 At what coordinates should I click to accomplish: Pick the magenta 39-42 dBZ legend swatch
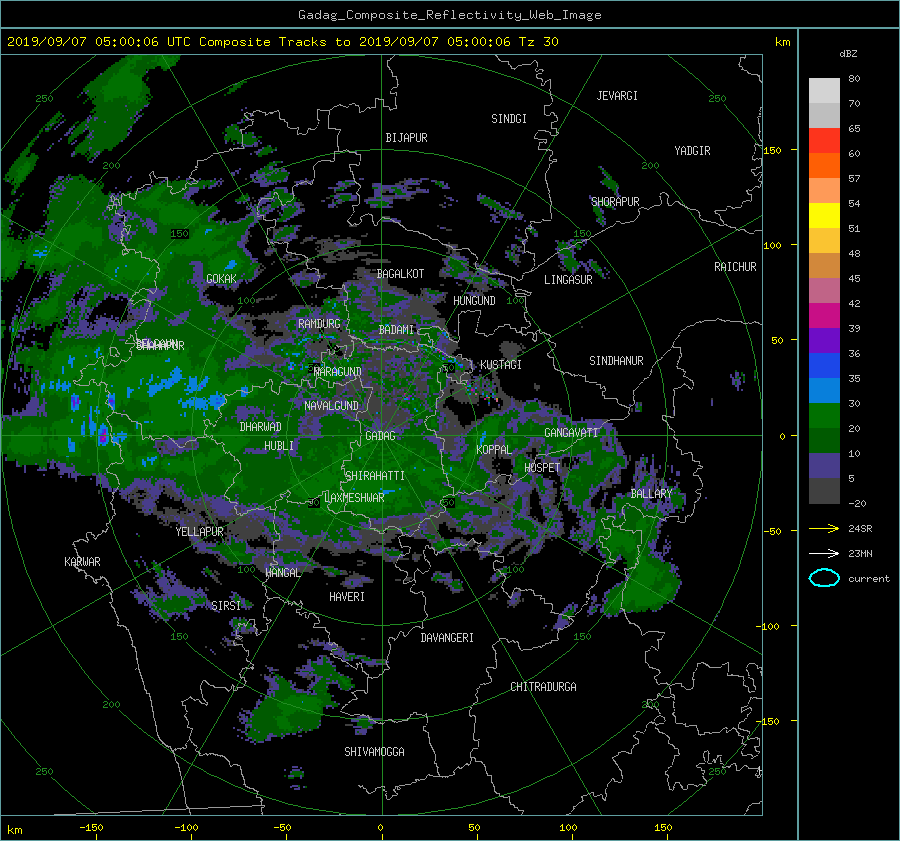click(x=824, y=316)
